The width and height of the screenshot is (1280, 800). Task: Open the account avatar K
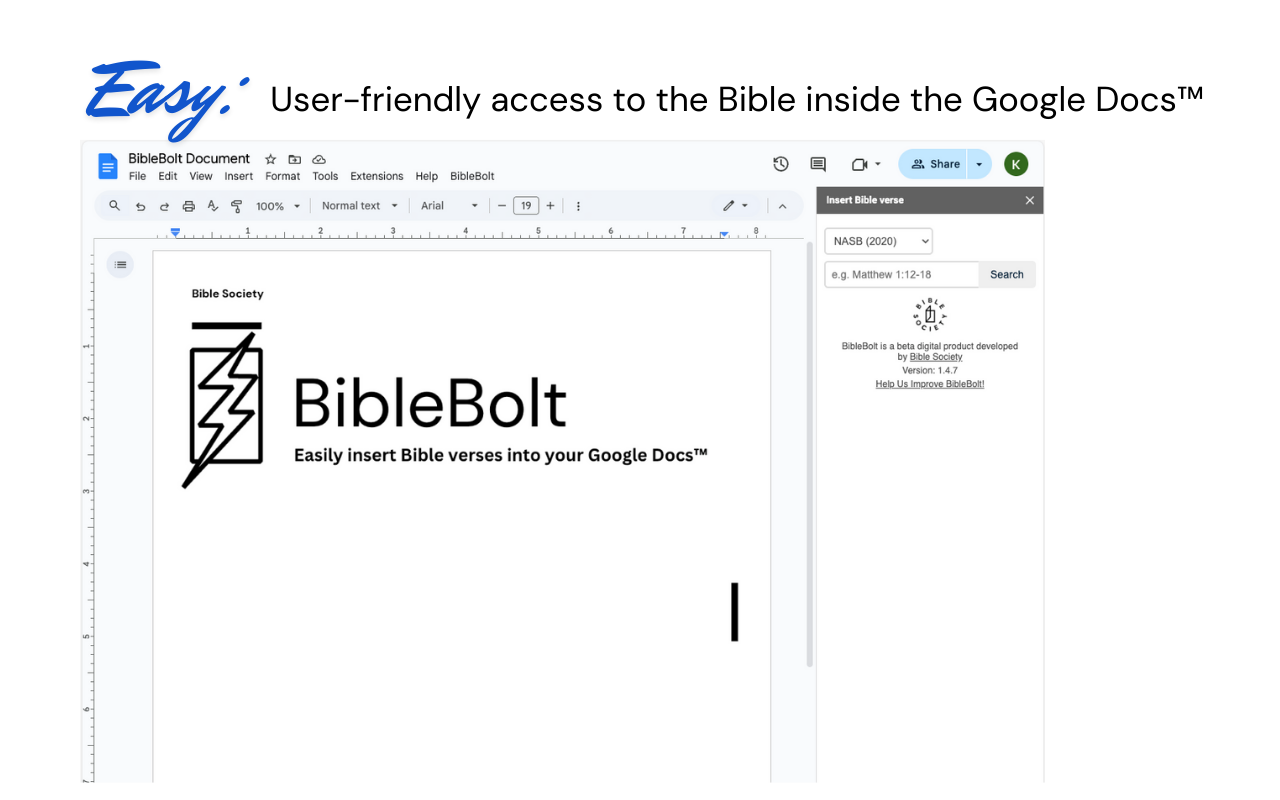(1016, 164)
